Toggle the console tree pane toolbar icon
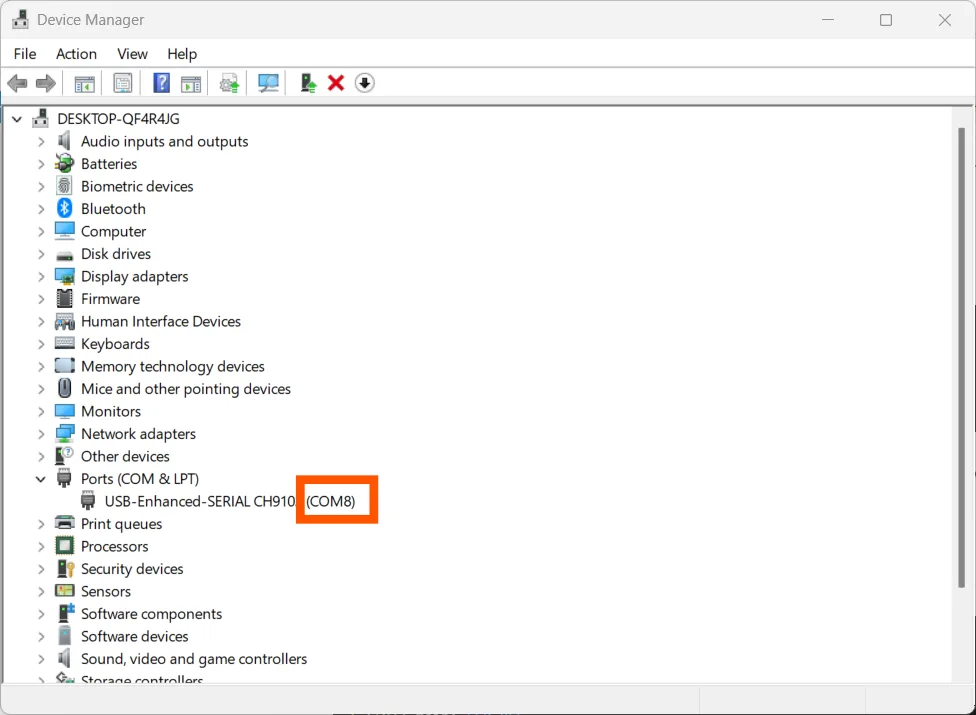Image resolution: width=976 pixels, height=715 pixels. coord(85,83)
